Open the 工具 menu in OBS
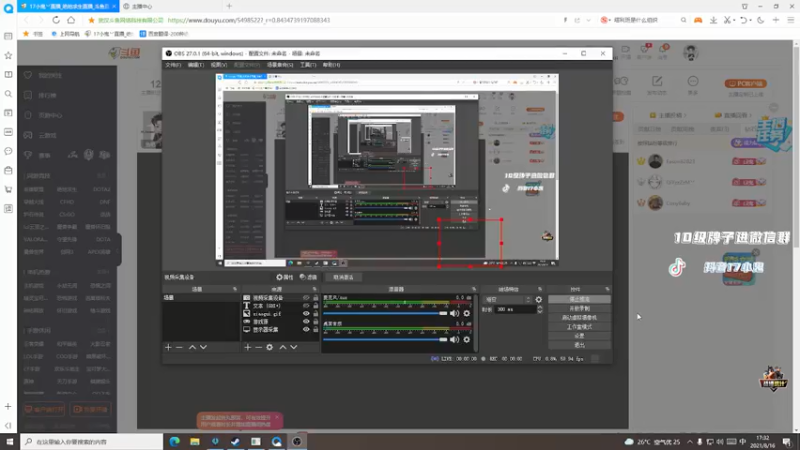Screen dimensions: 800x450 (x=308, y=65)
